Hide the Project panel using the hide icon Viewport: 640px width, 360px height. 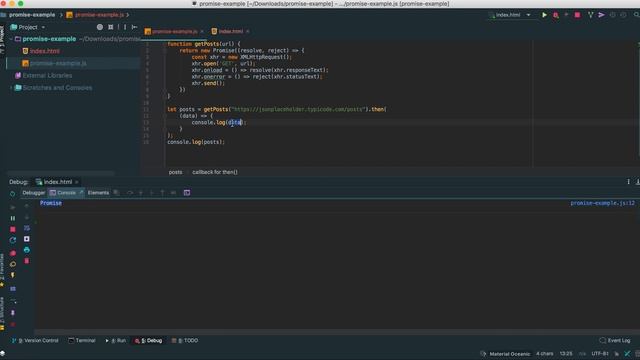134,27
